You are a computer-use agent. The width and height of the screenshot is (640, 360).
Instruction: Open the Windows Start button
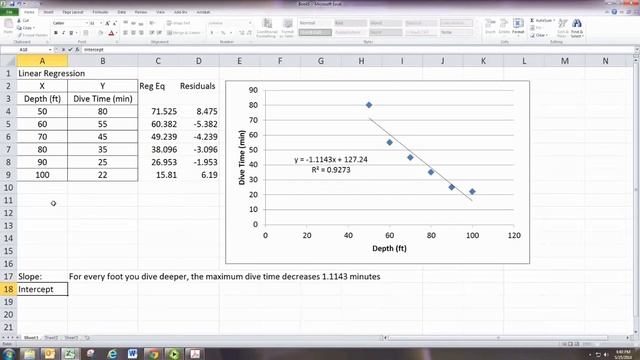[9, 353]
